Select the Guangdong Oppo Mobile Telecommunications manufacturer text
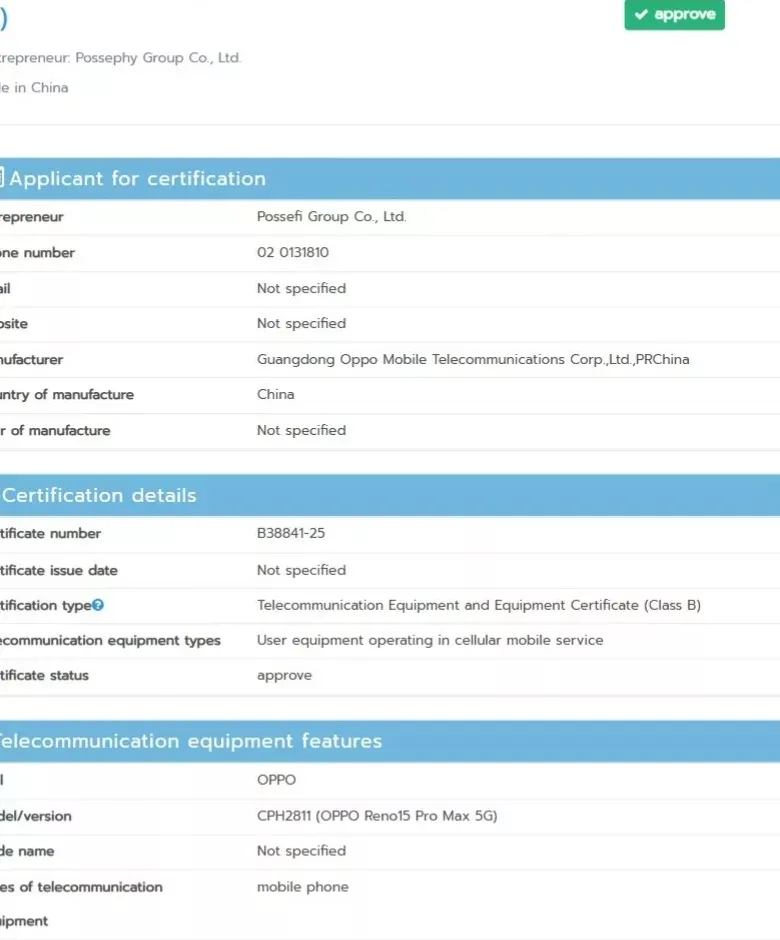Viewport: 780px width, 940px height. coord(473,359)
